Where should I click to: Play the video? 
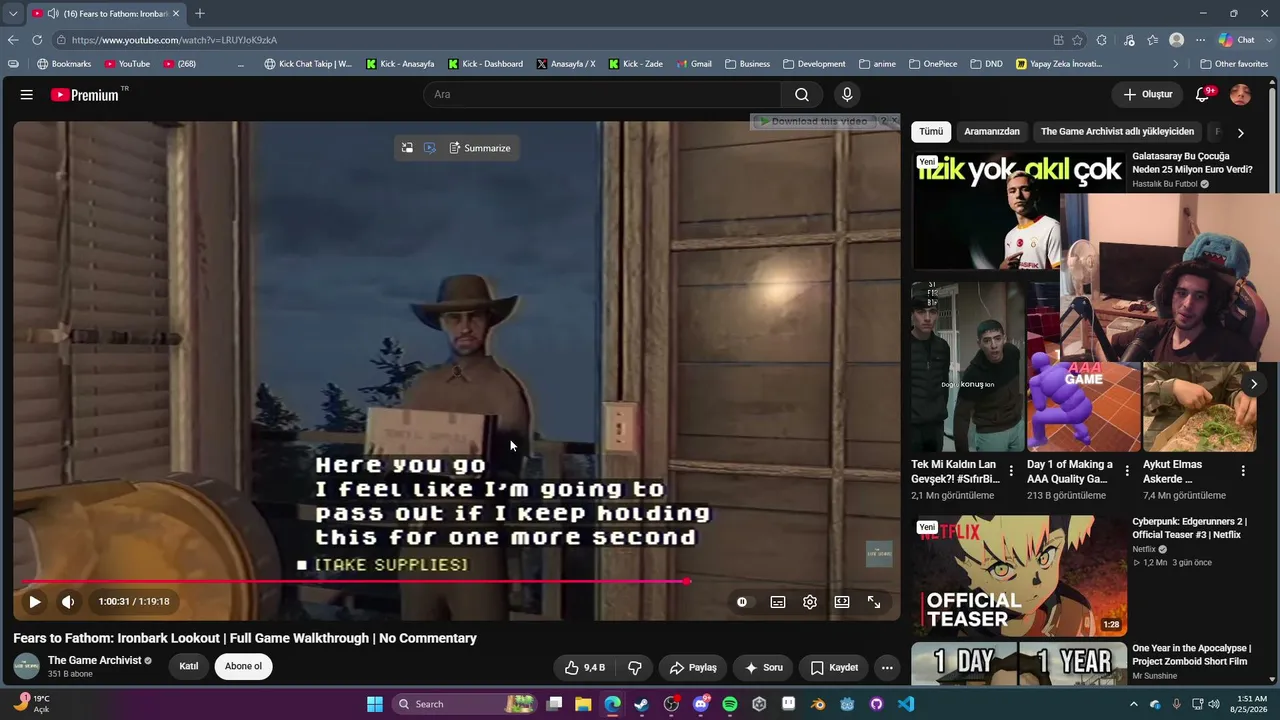coord(35,602)
